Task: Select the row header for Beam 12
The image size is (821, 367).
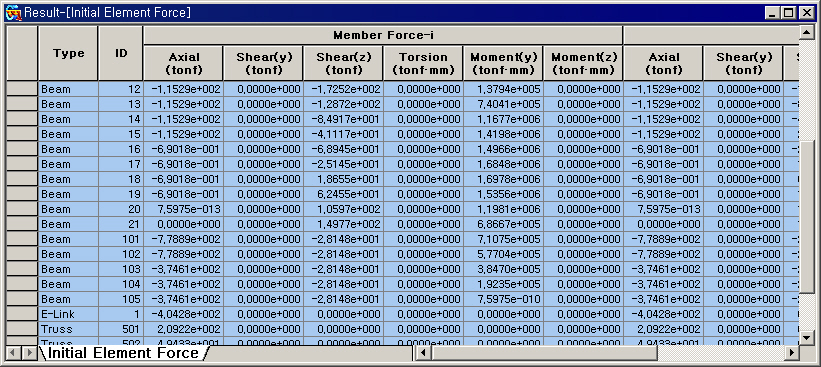Action: point(22,89)
